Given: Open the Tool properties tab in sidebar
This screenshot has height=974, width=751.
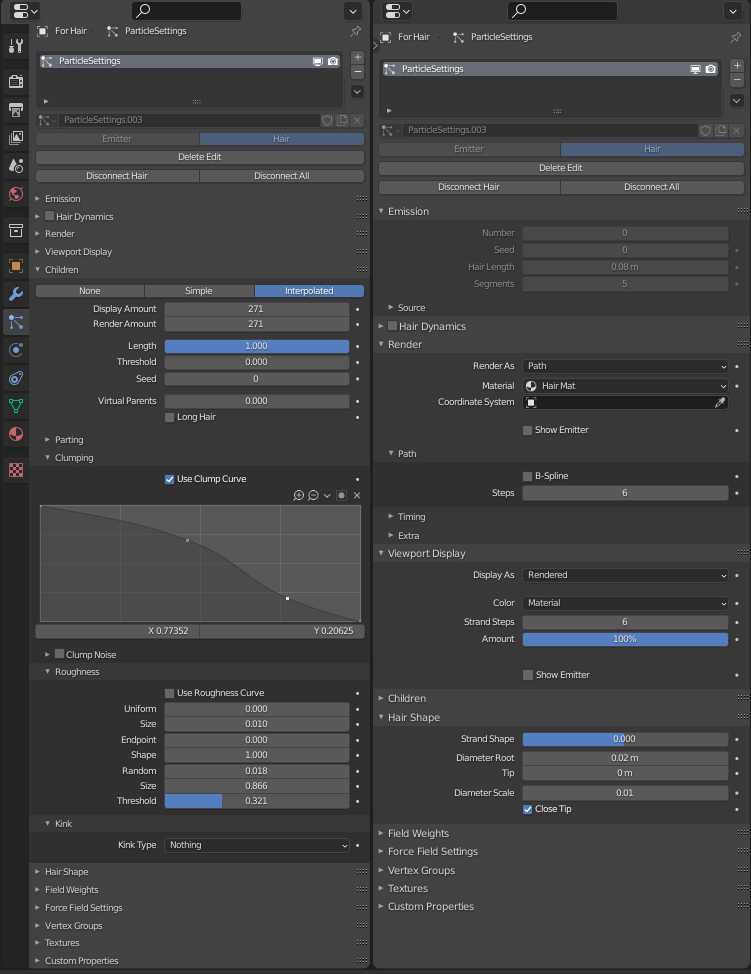Looking at the screenshot, I should [x=15, y=46].
